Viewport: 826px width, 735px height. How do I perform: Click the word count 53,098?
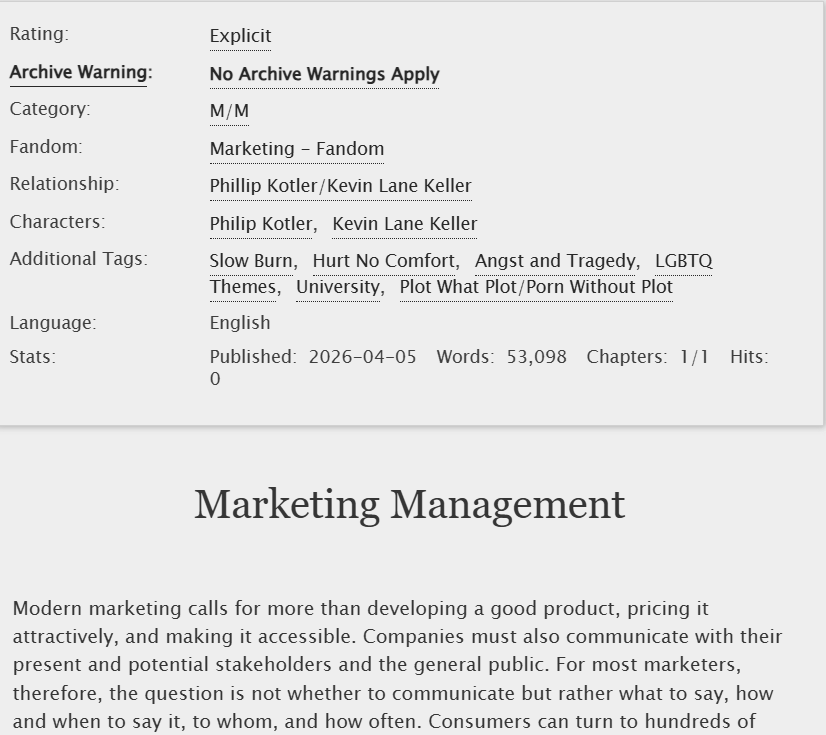(x=536, y=357)
